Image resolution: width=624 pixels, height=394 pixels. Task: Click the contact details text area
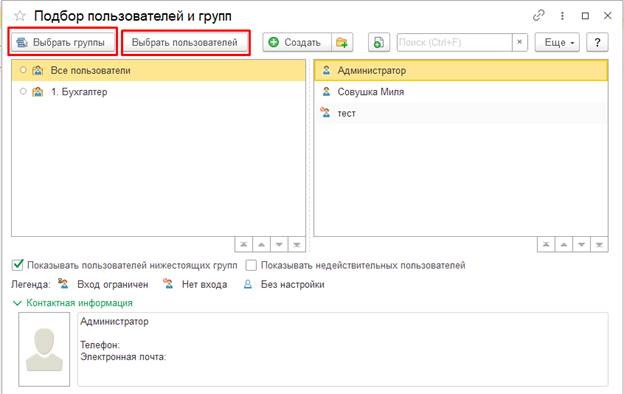343,349
